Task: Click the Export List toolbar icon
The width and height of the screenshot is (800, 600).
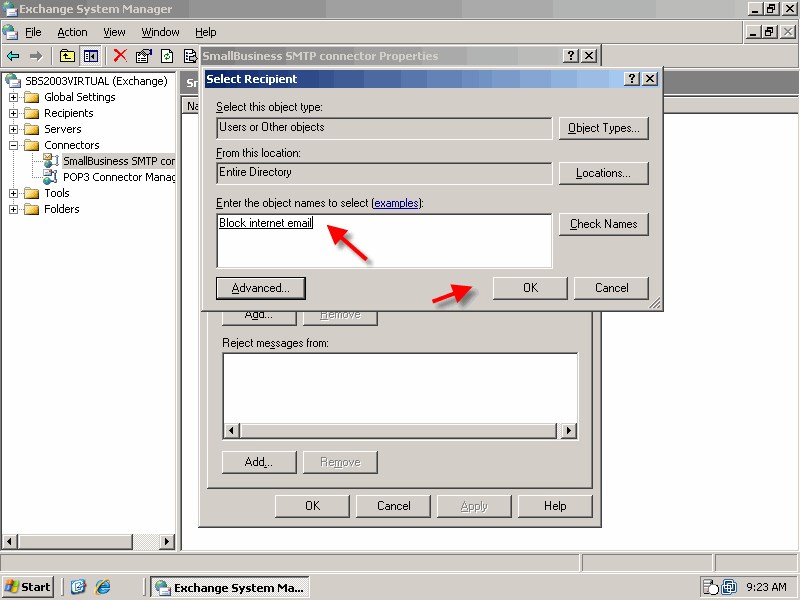Action: (190, 56)
